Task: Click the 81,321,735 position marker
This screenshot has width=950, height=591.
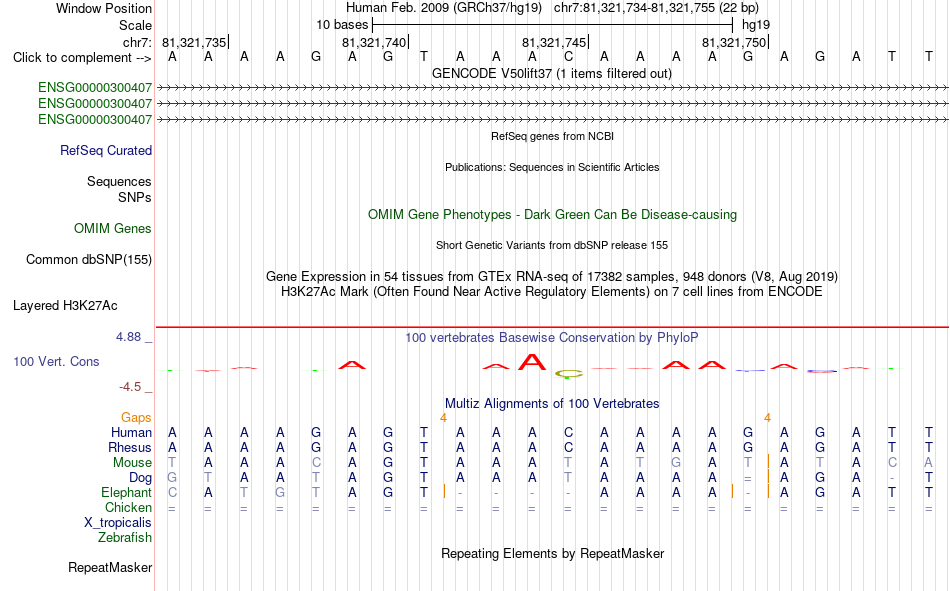Action: (194, 42)
